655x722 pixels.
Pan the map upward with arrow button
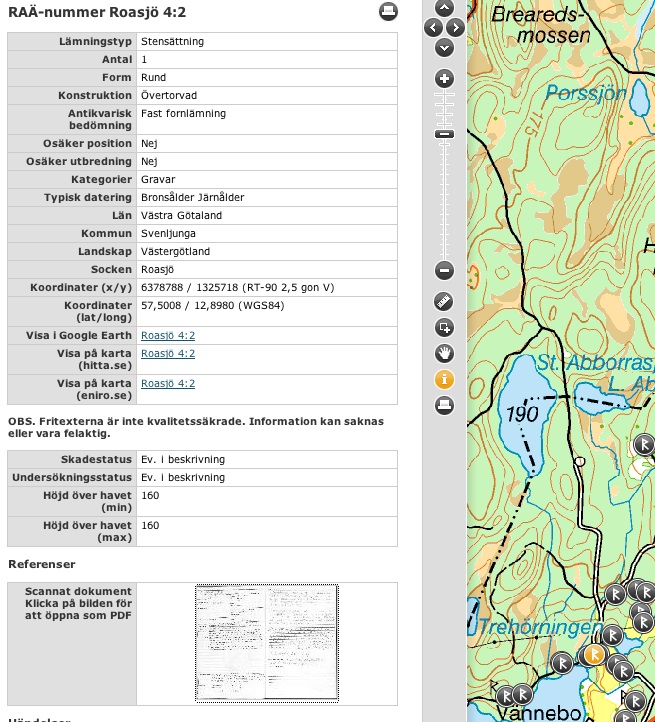[x=445, y=8]
